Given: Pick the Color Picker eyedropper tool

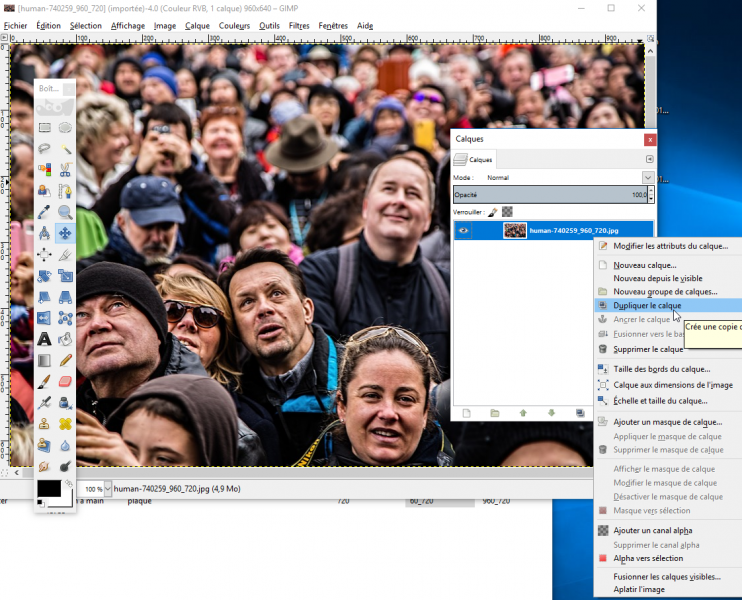Looking at the screenshot, I should [44, 212].
